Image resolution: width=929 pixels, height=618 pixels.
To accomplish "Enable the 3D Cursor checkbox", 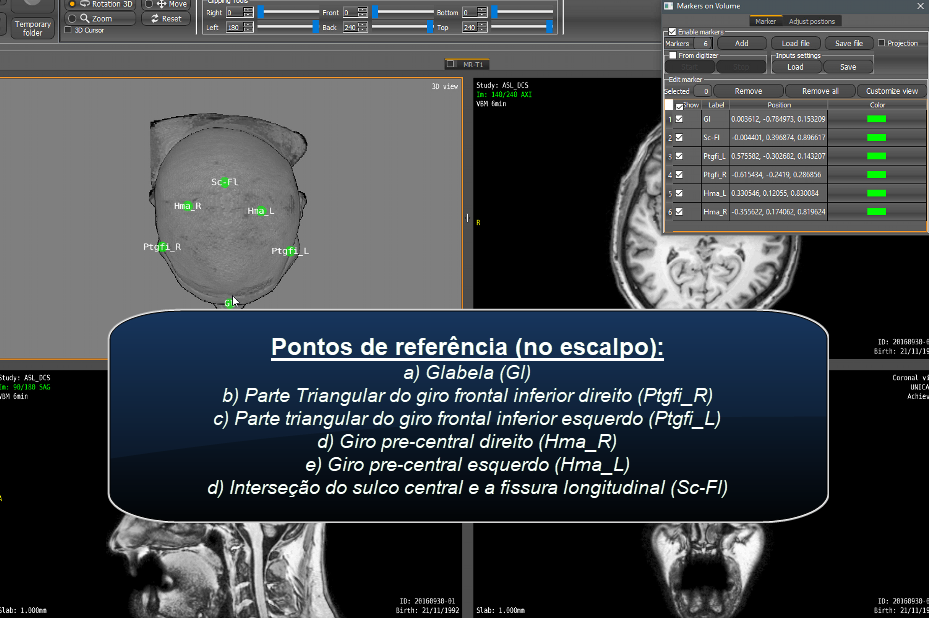I will pyautogui.click(x=68, y=30).
